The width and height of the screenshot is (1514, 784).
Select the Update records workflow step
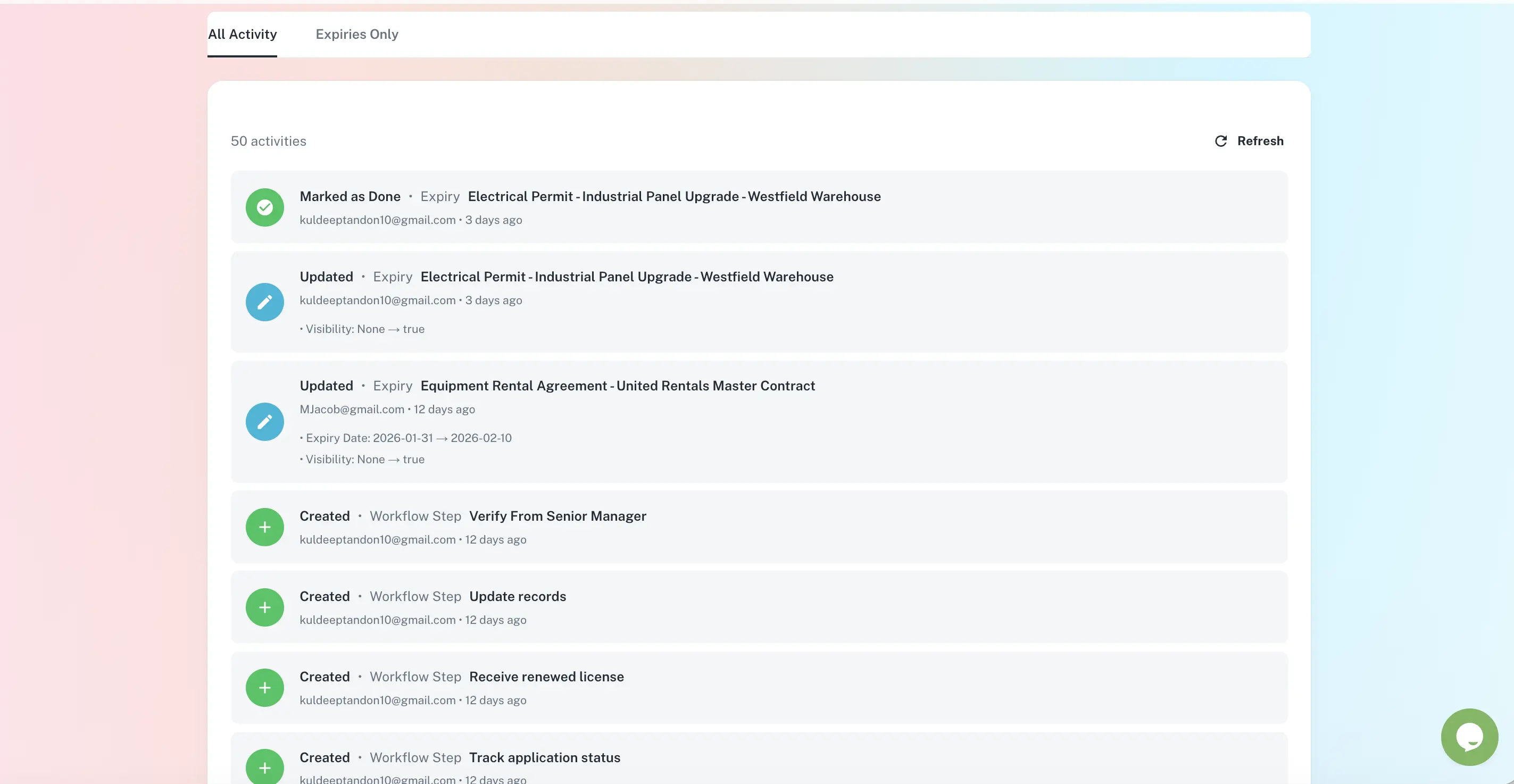tap(518, 597)
